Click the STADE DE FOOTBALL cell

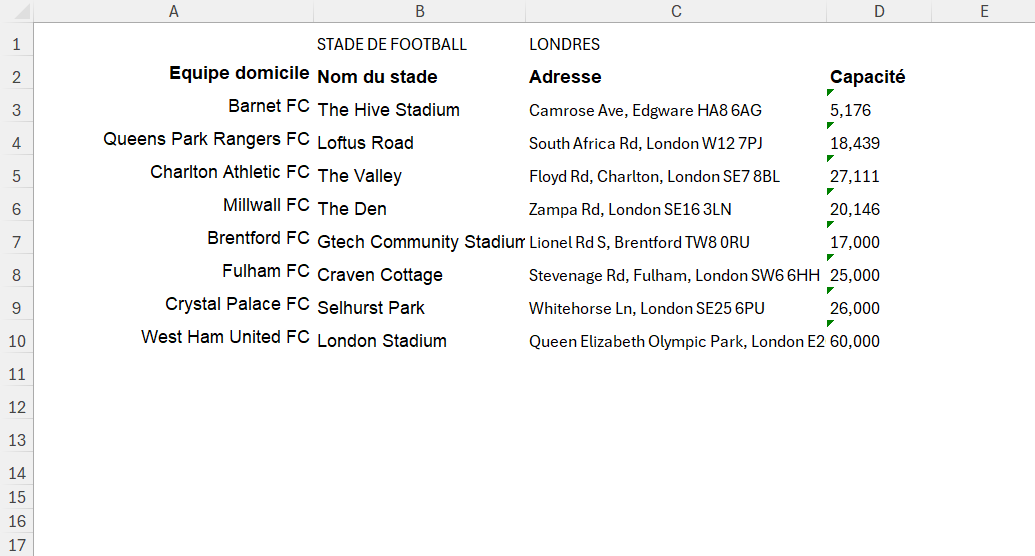392,44
